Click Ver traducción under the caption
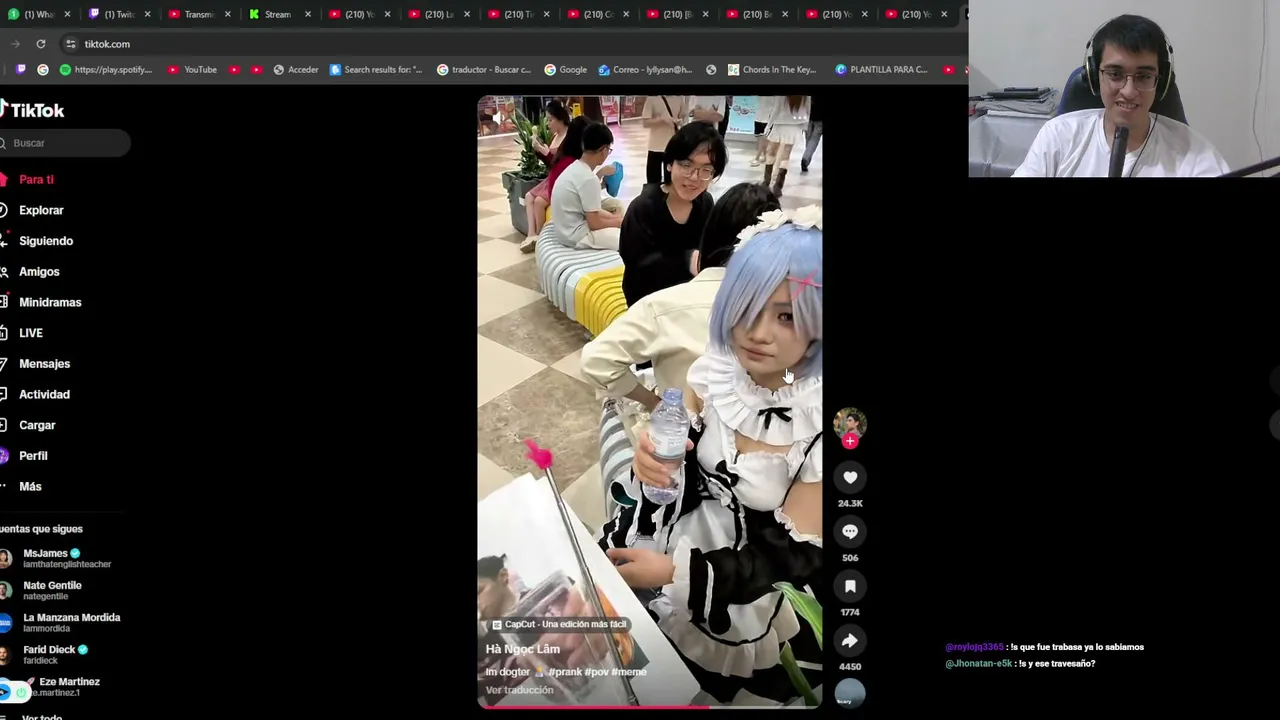Viewport: 1280px width, 720px height. click(x=519, y=690)
